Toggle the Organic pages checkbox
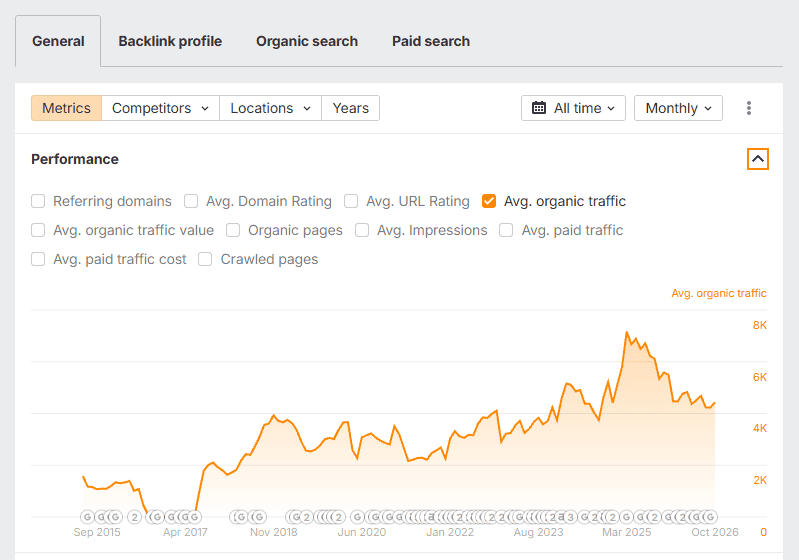Image resolution: width=799 pixels, height=560 pixels. (x=233, y=230)
